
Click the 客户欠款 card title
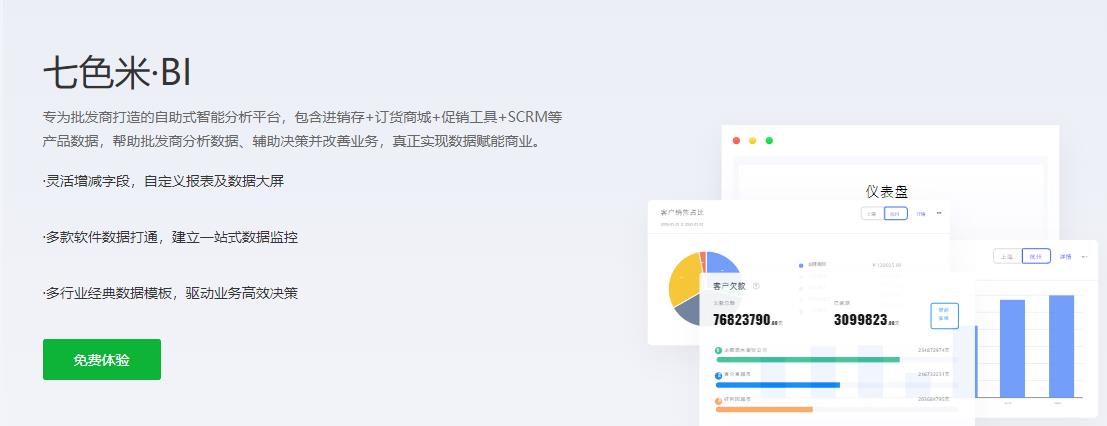730,286
